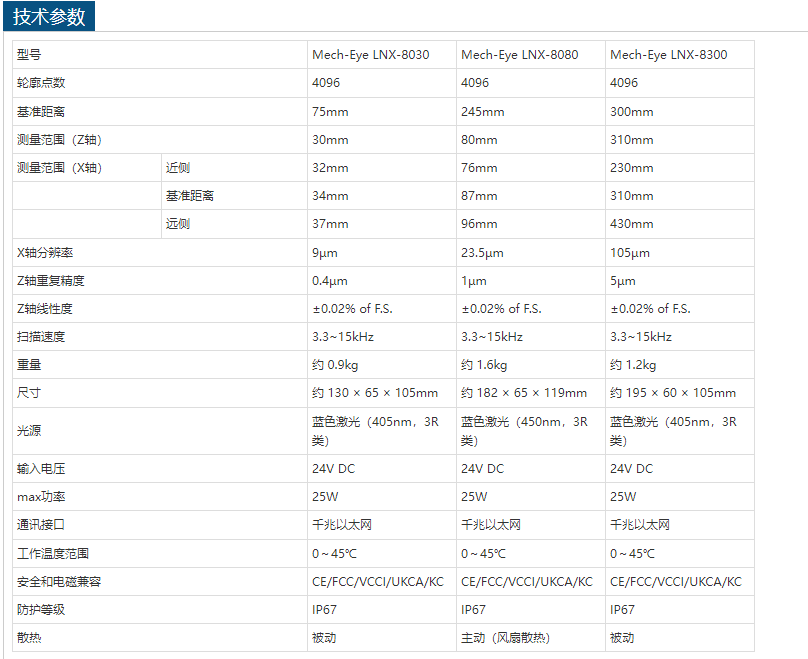Viewport: 808px width, 659px height.
Task: Click the 基准距离 value 245mm
Action: tap(483, 112)
